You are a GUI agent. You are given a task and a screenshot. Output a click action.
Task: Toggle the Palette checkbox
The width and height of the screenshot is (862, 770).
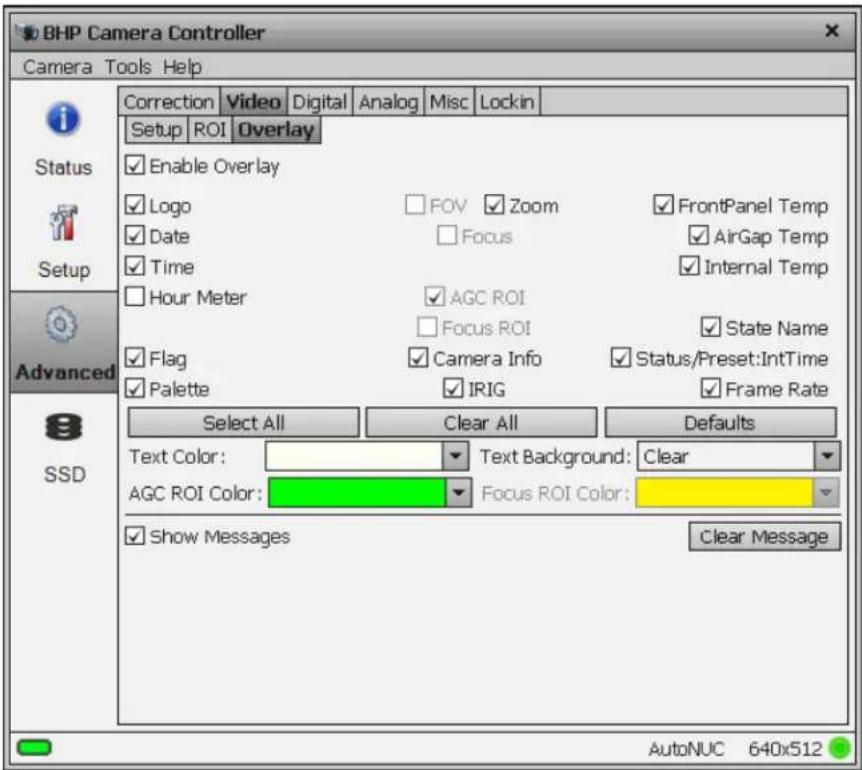tap(135, 388)
